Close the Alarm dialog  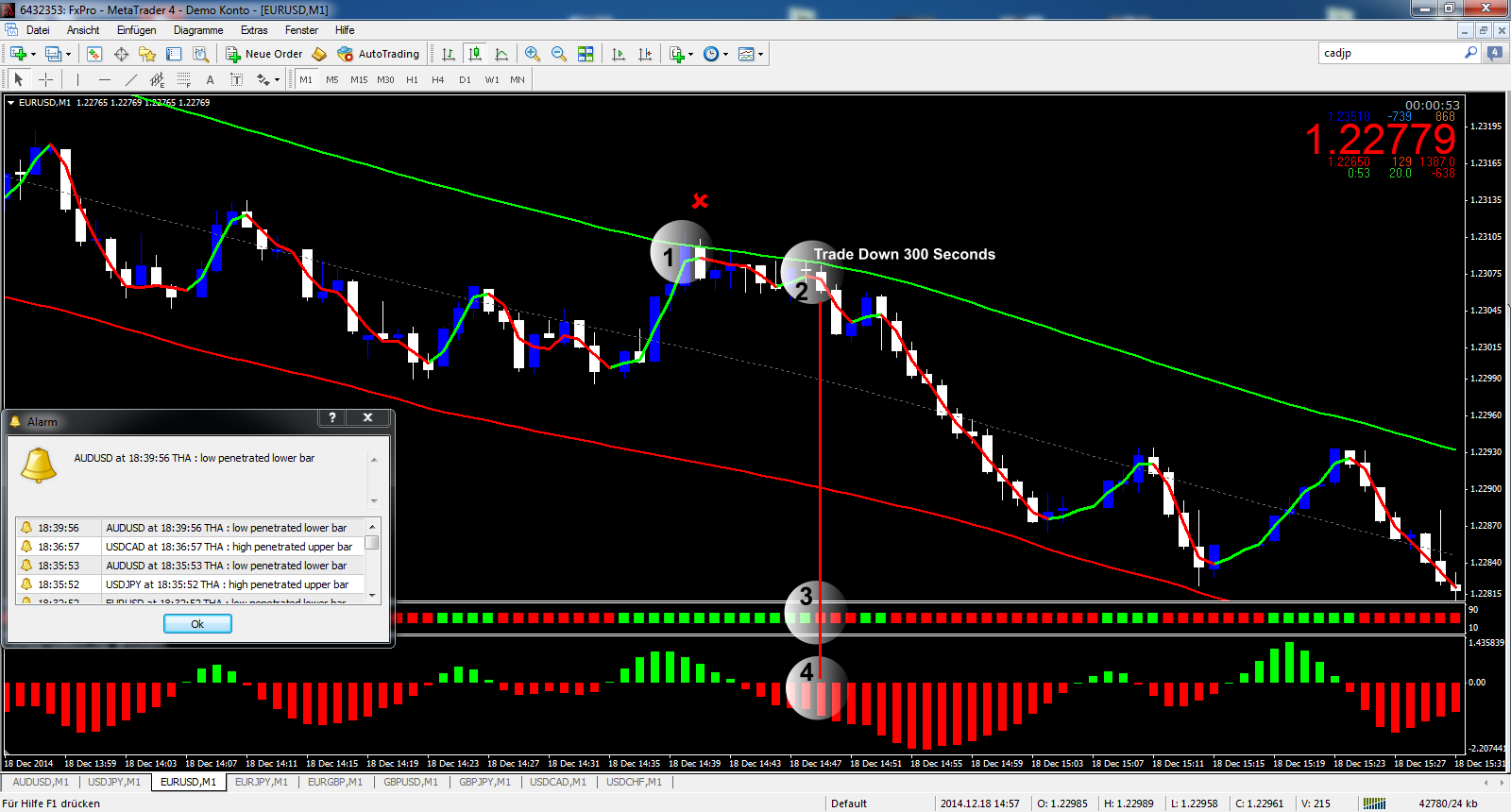click(368, 417)
